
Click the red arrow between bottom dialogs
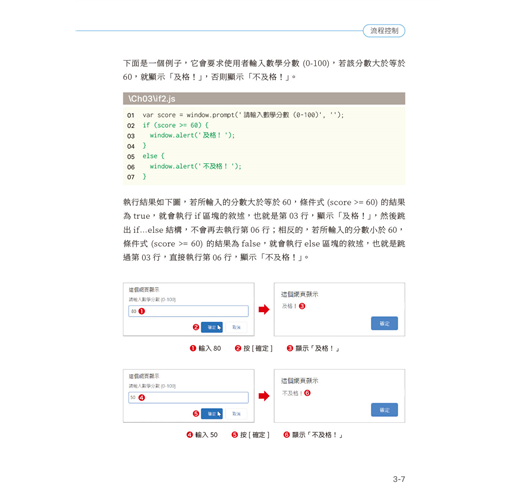click(x=264, y=396)
